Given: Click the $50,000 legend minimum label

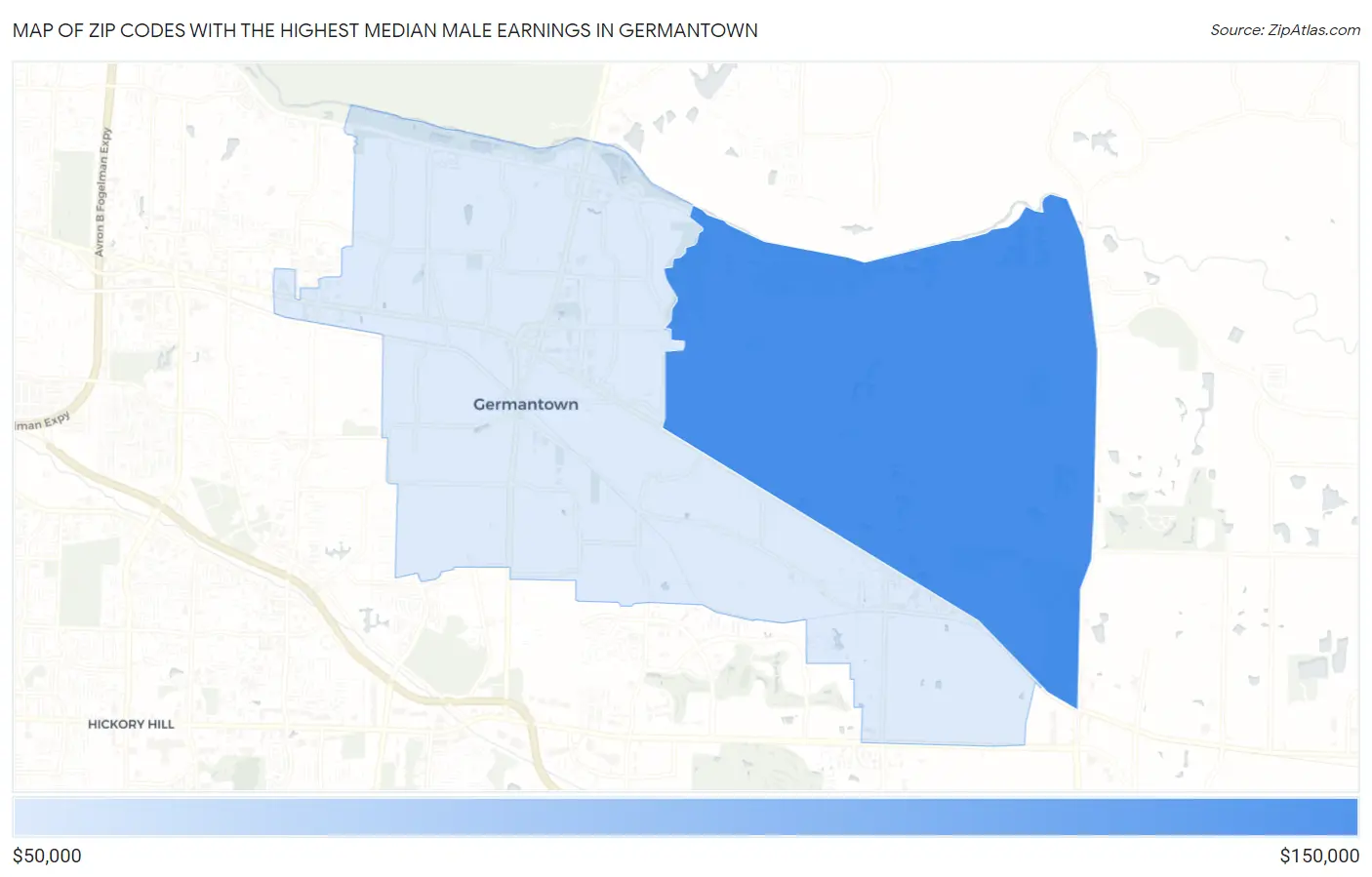Looking at the screenshot, I should 48,856.
